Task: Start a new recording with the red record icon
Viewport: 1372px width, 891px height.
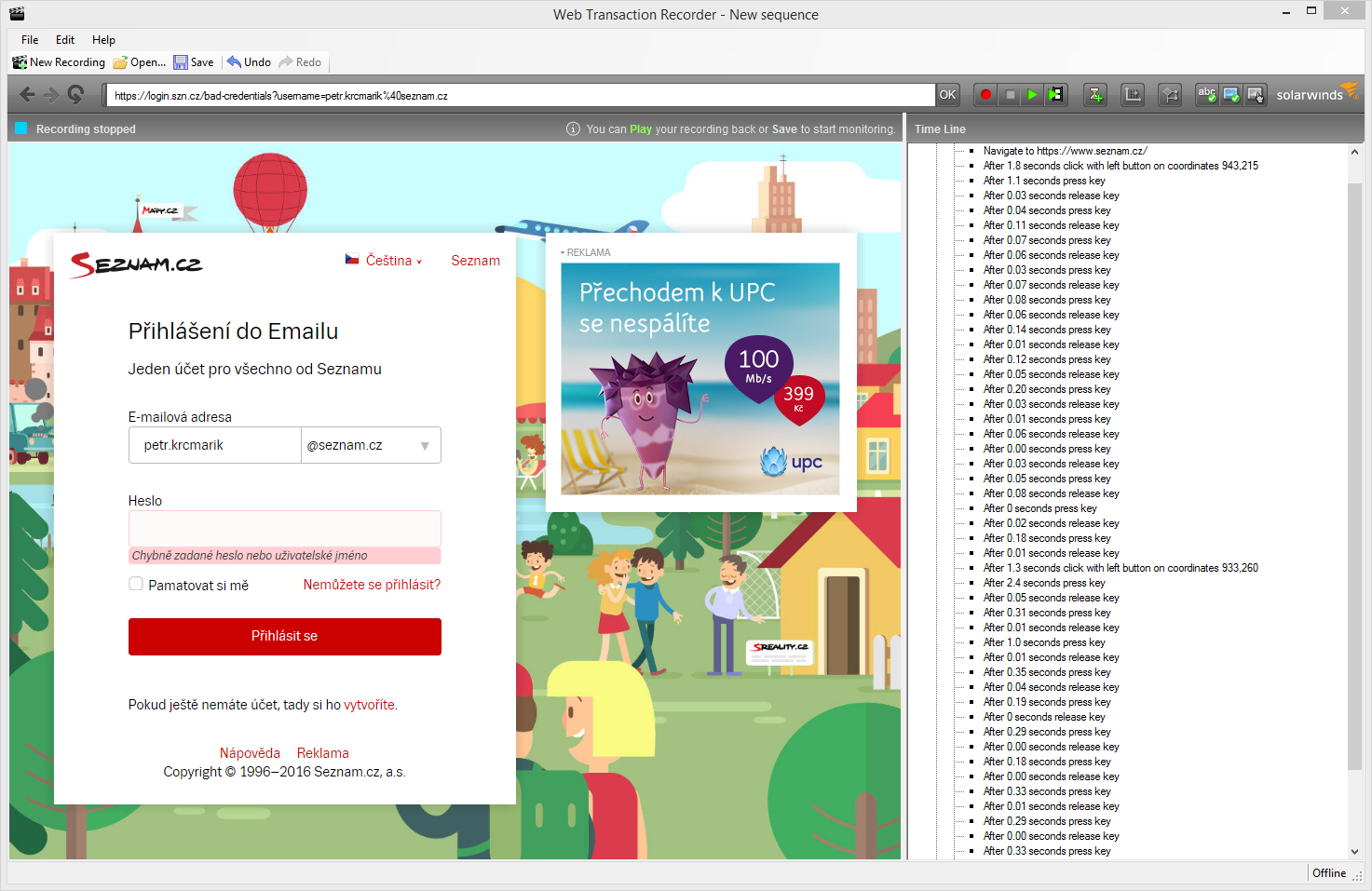Action: 985,94
